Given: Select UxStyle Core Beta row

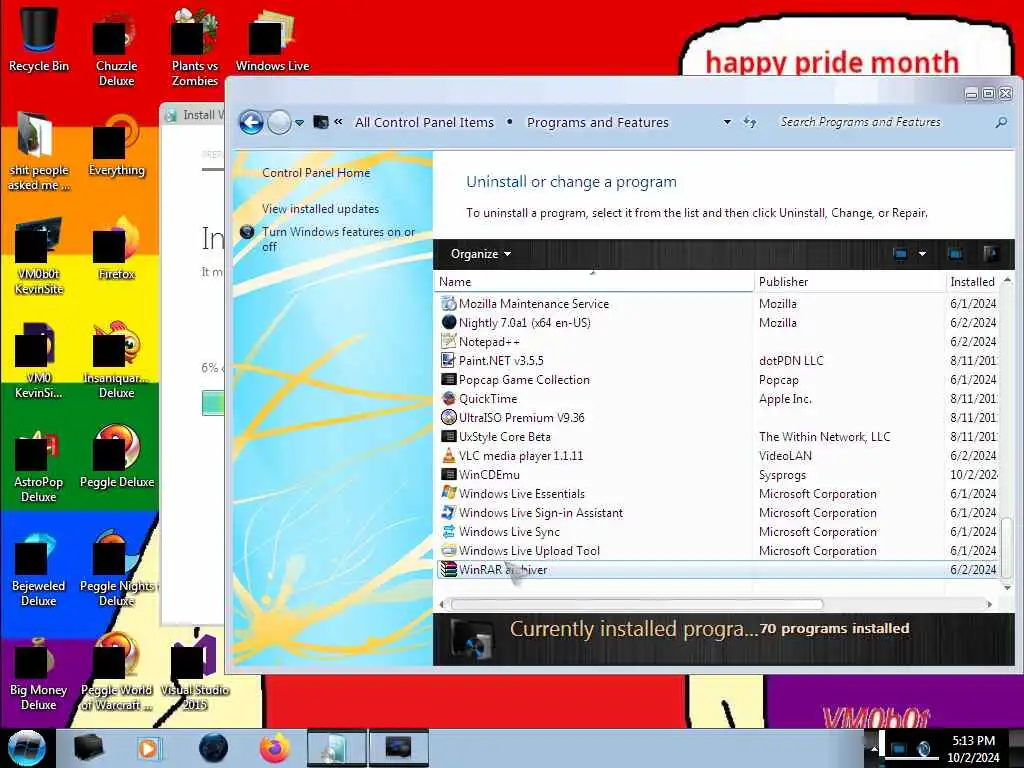Looking at the screenshot, I should pyautogui.click(x=717, y=436).
